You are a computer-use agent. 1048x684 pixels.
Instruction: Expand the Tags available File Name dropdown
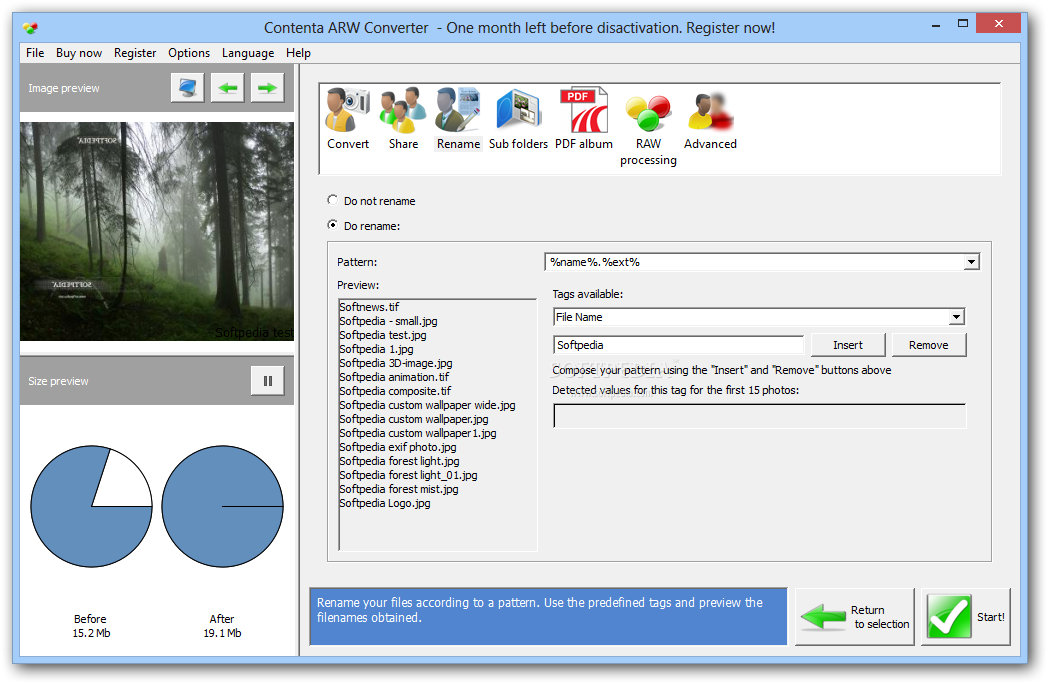tap(956, 317)
